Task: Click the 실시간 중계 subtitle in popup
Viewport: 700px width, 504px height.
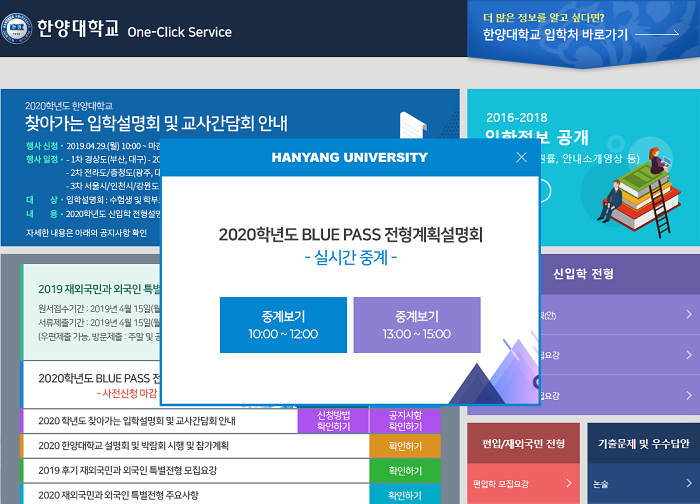Action: [350, 258]
